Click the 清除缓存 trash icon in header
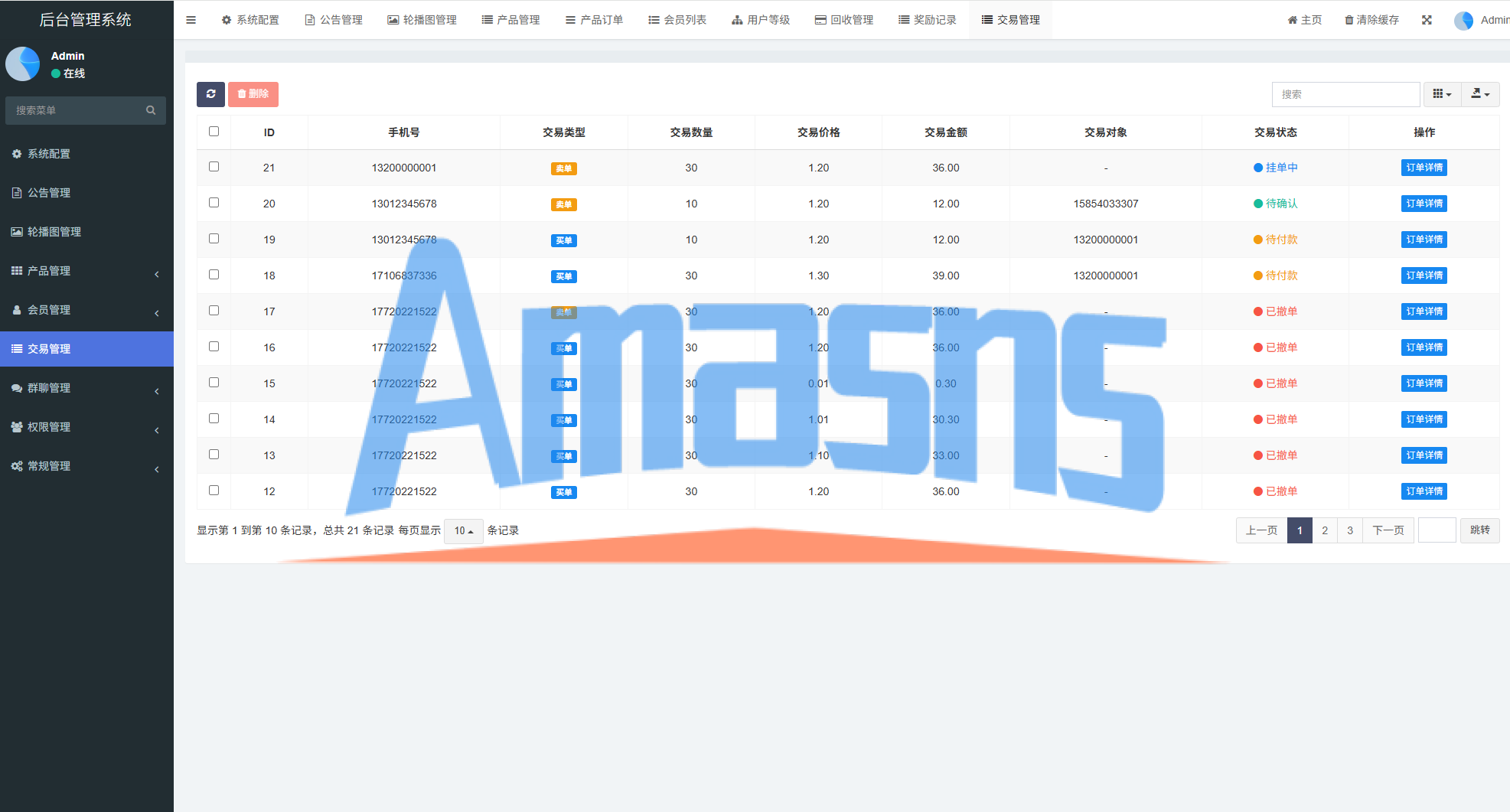The width and height of the screenshot is (1510, 812). click(1349, 20)
